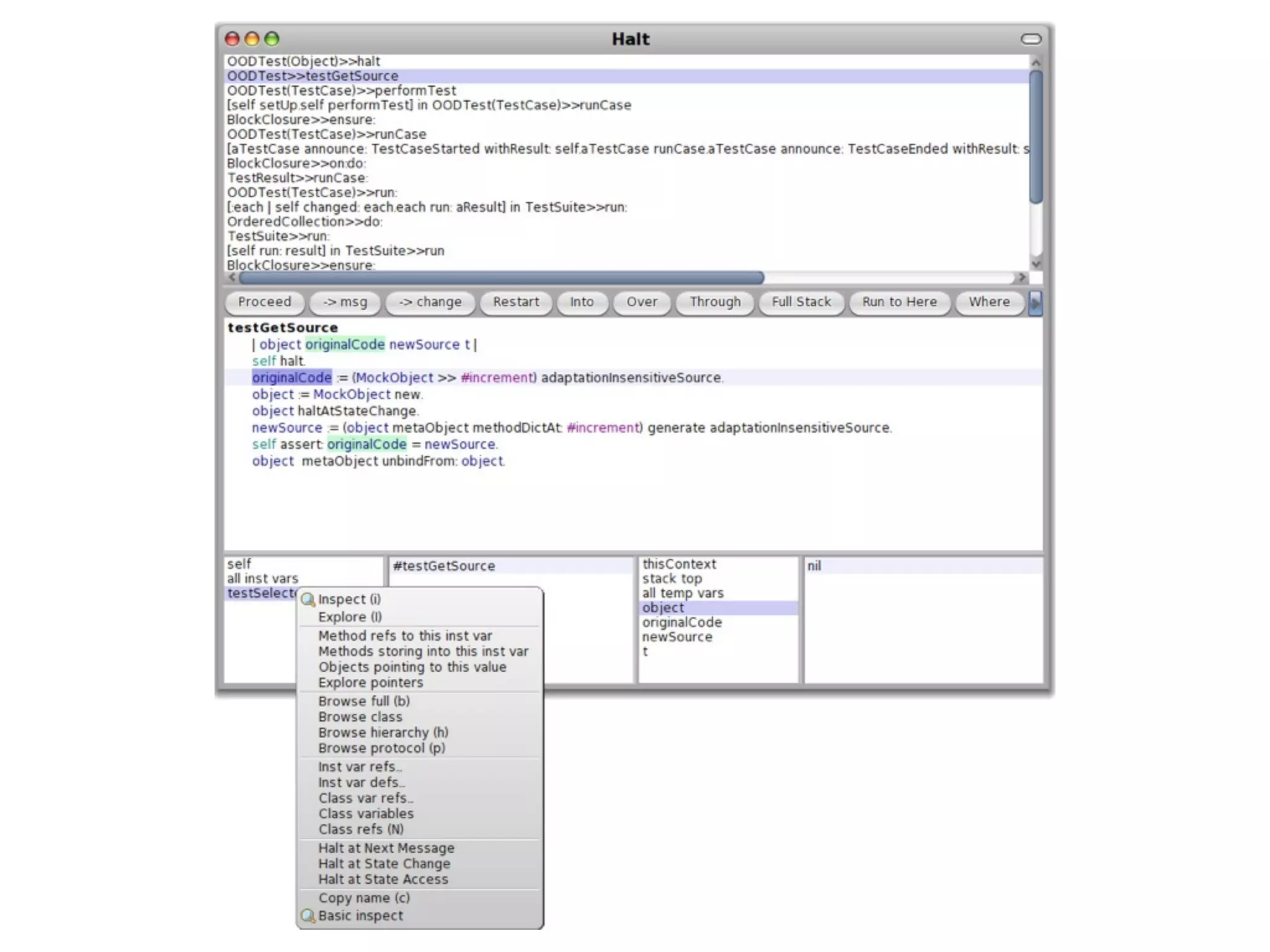This screenshot has height=952, width=1270.
Task: Click the Basic inspect magnifier icon
Action: pos(308,915)
